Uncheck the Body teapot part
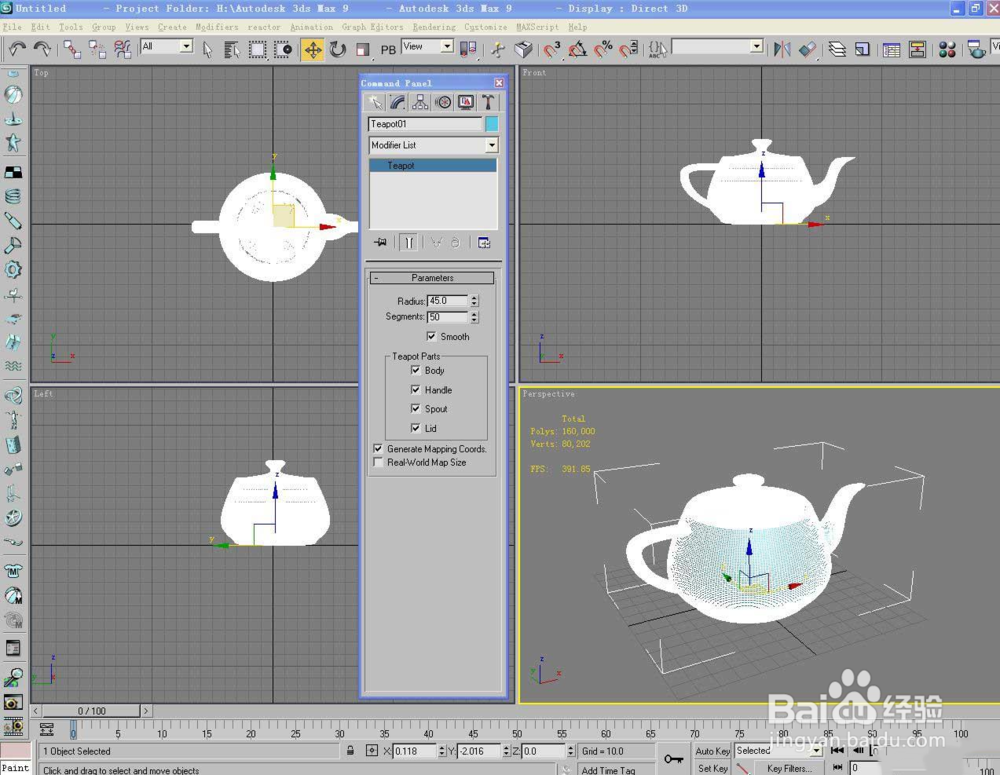 415,370
